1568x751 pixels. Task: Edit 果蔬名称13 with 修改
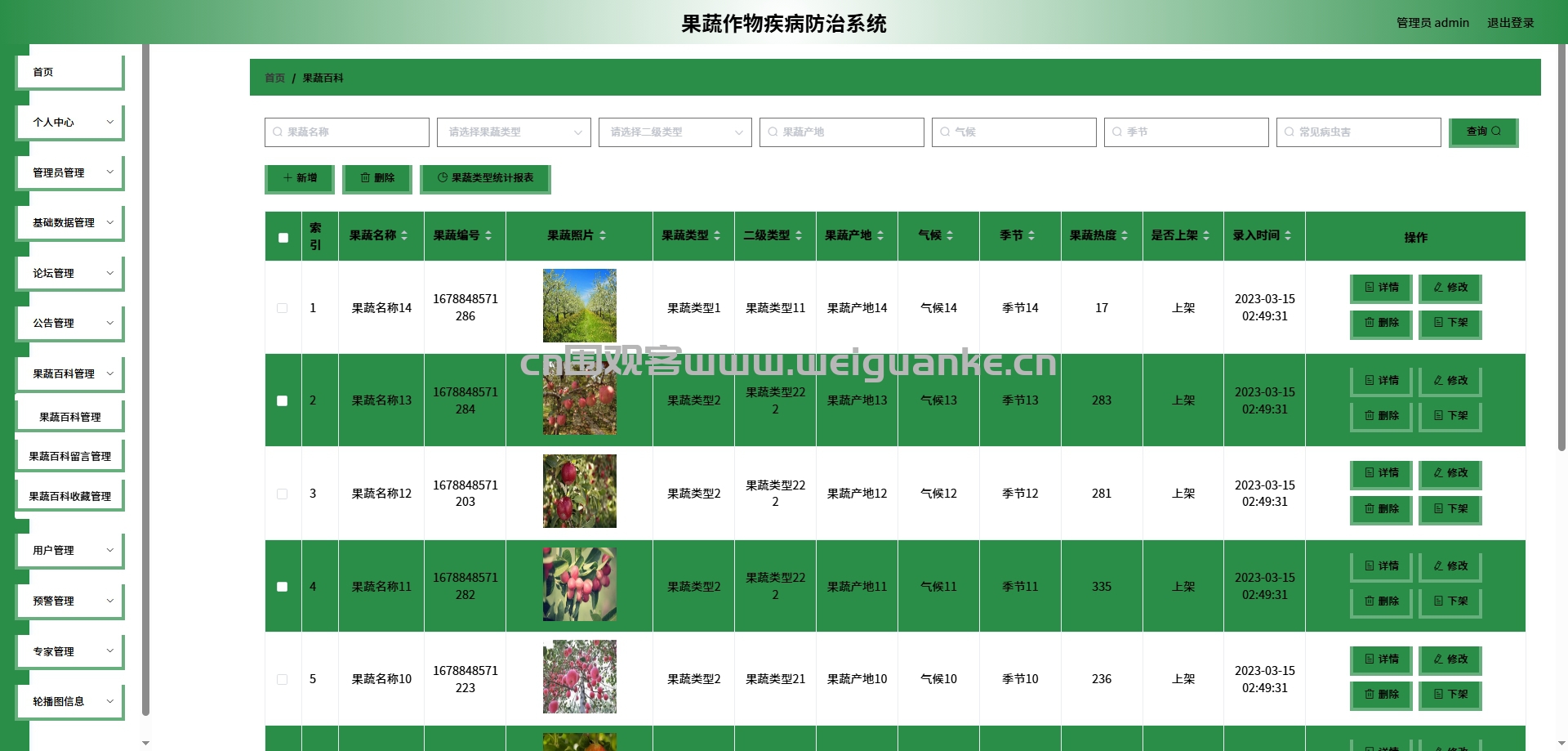[x=1450, y=381]
